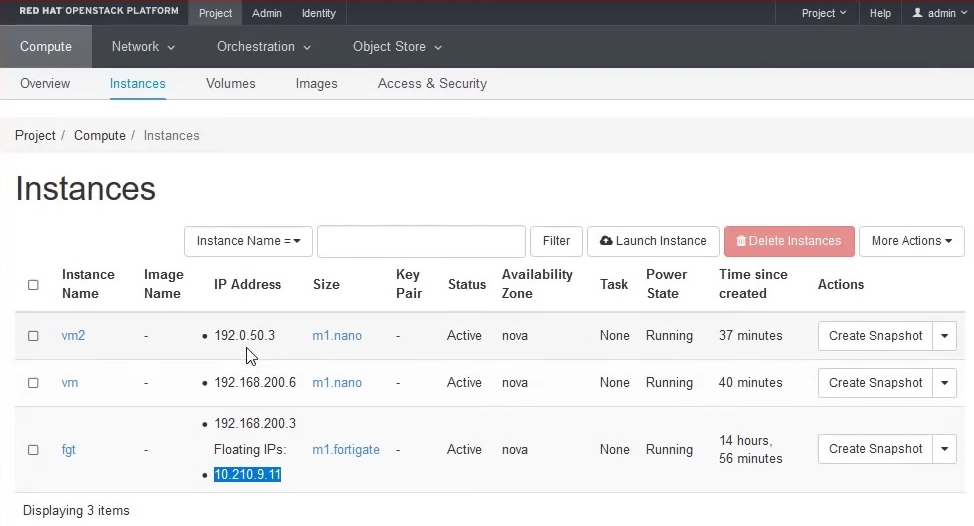Open the m1.fortigate flavor link

pos(346,450)
